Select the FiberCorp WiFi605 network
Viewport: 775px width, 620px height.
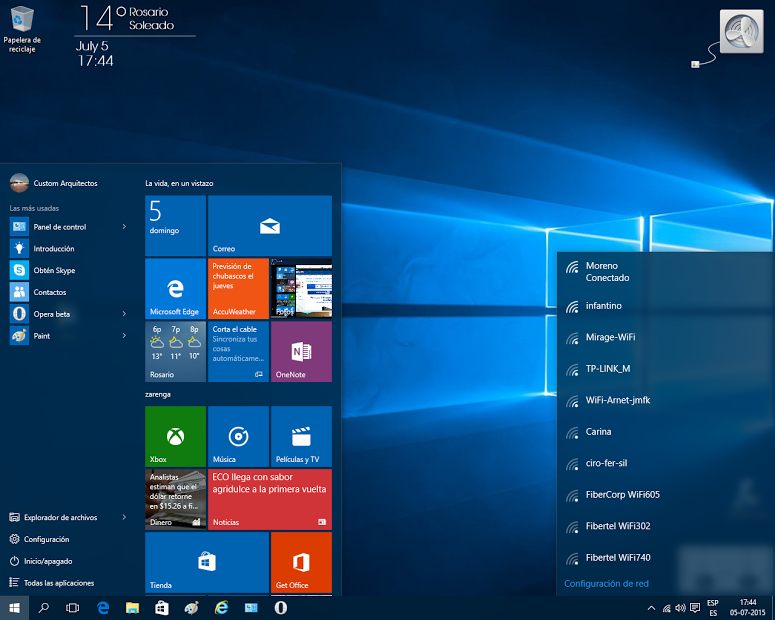(665, 495)
